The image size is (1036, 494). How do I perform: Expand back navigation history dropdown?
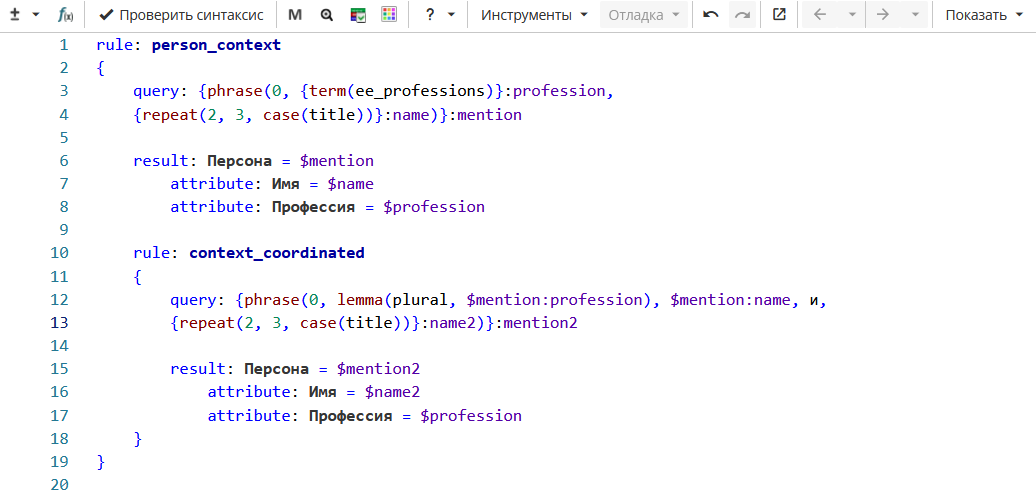(x=852, y=15)
